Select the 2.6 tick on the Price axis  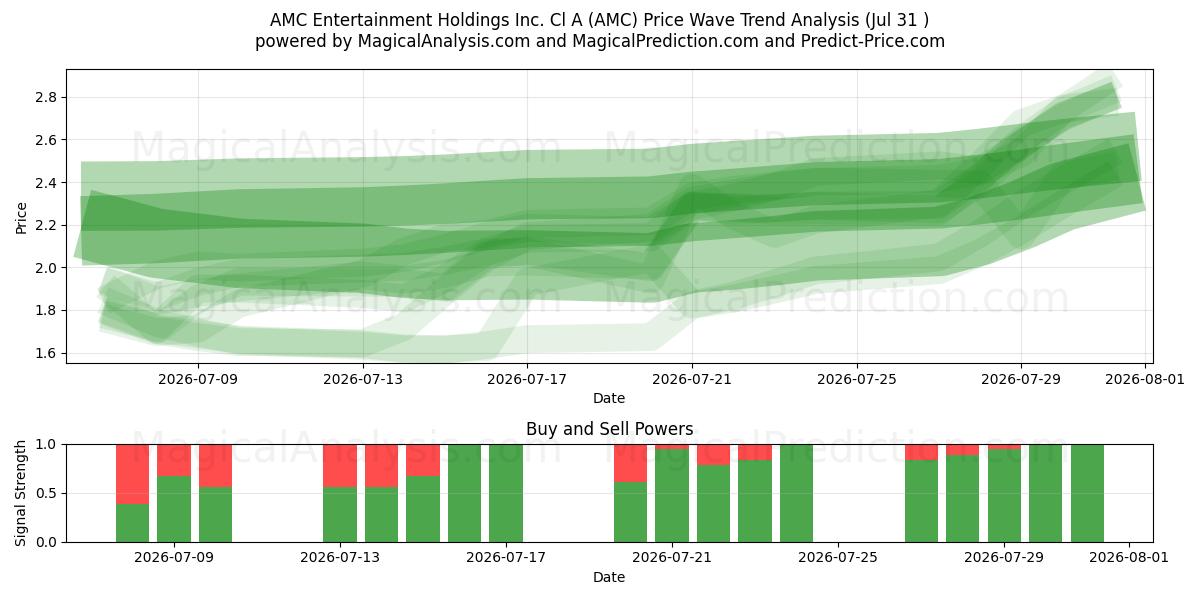[46, 140]
